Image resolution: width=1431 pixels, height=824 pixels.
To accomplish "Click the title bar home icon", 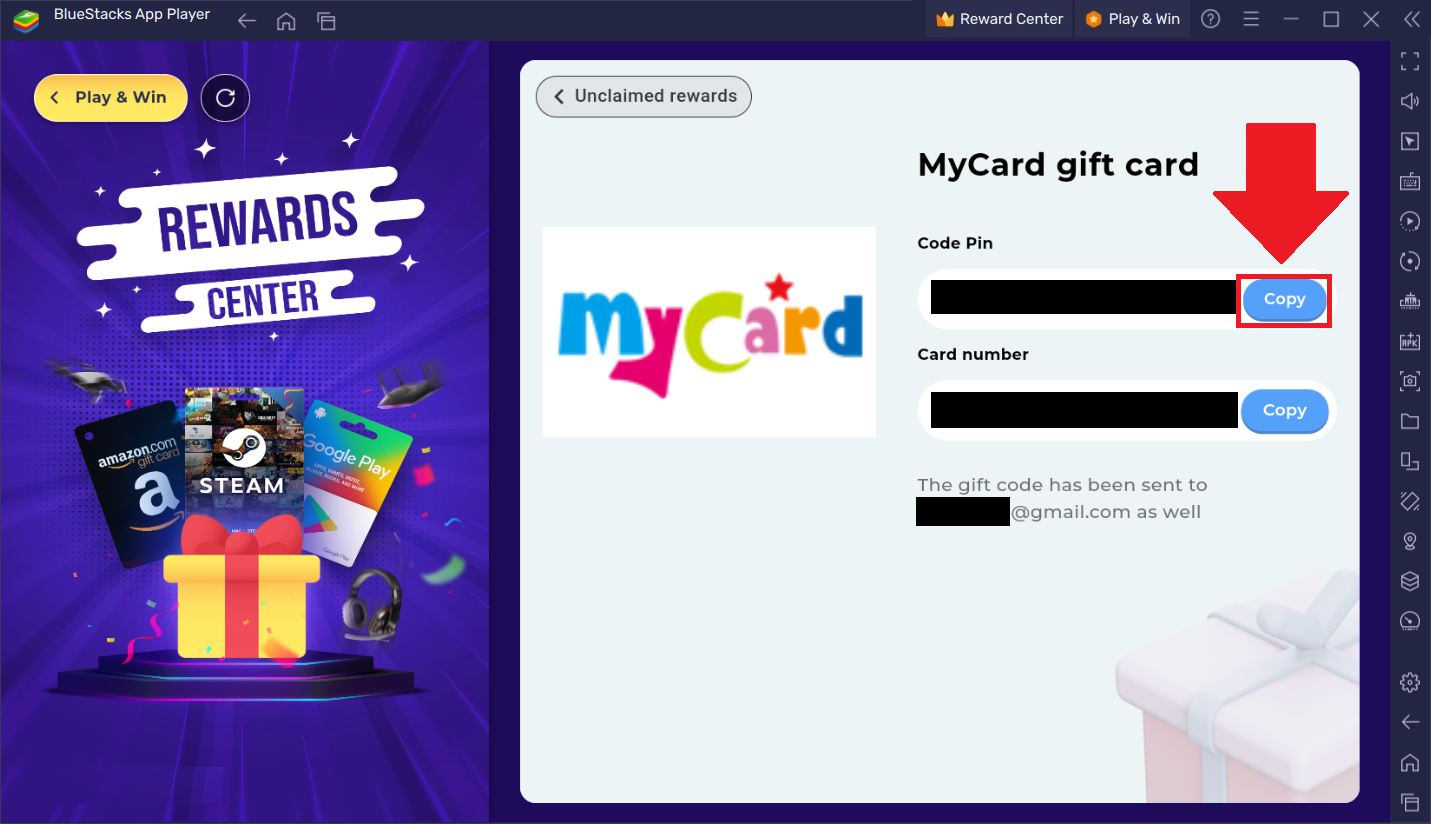I will click(286, 21).
